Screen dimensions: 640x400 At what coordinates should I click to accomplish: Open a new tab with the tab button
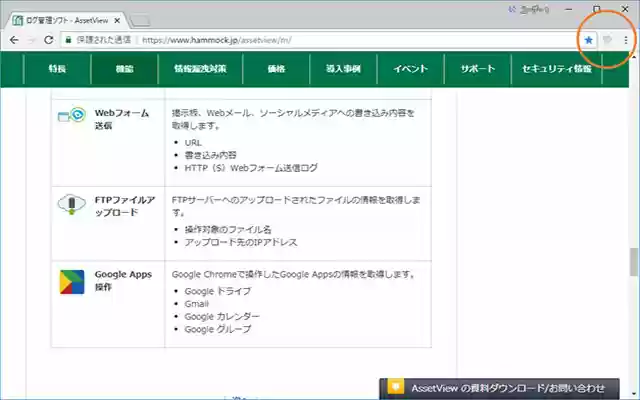pos(141,20)
